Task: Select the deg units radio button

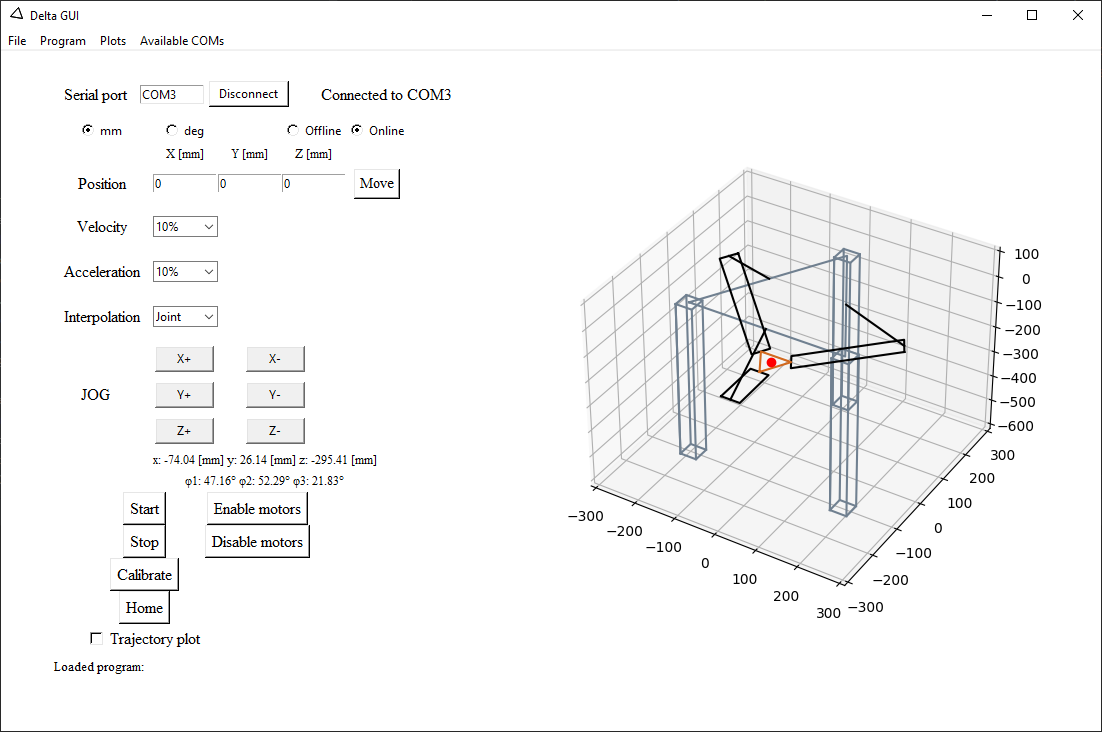Action: tap(171, 130)
